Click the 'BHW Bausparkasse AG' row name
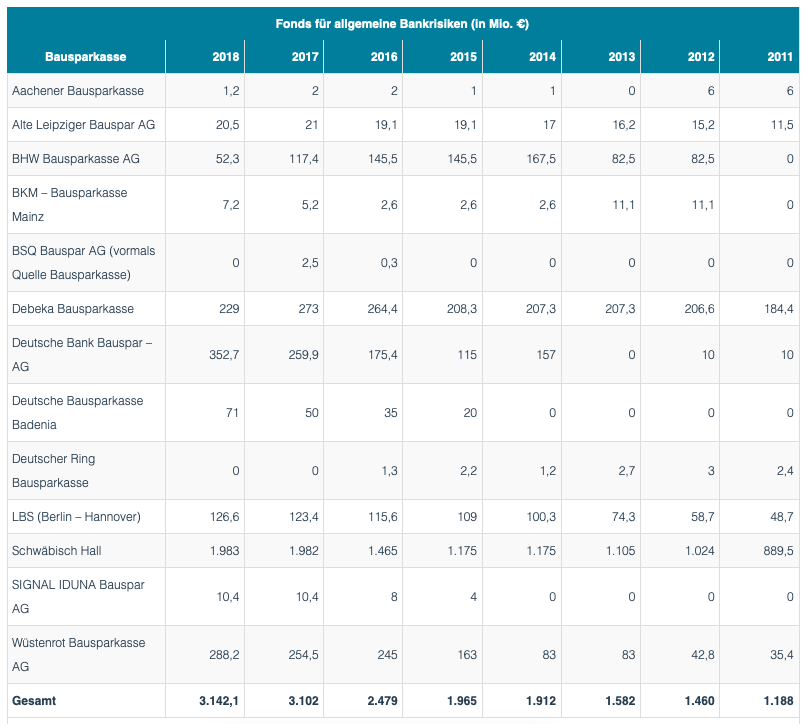Image resolution: width=807 pixels, height=724 pixels. (x=76, y=158)
